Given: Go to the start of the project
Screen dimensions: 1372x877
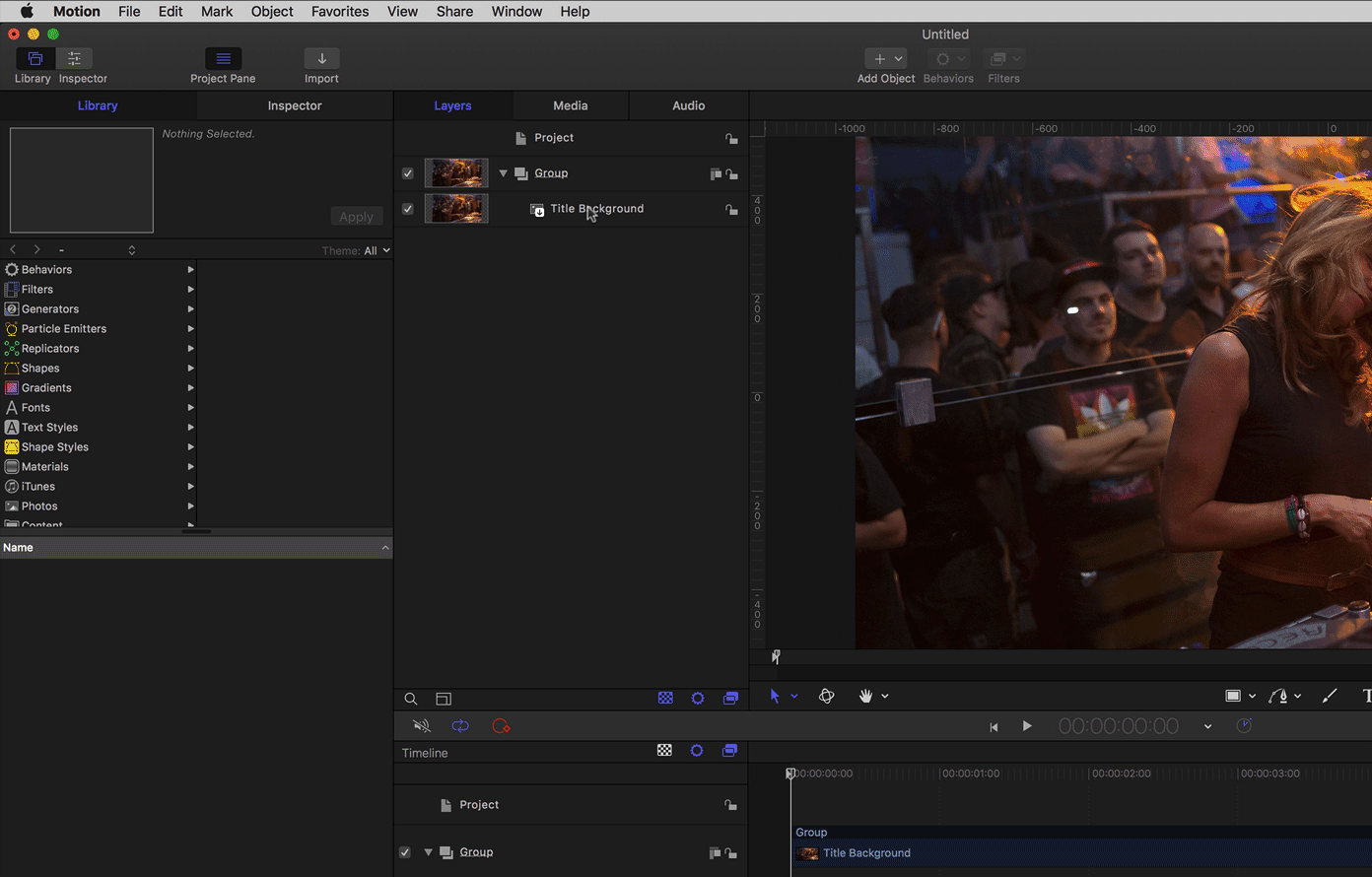Looking at the screenshot, I should pyautogui.click(x=994, y=726).
